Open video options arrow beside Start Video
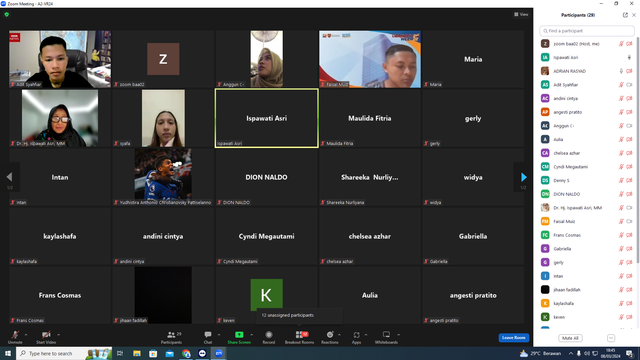This screenshot has width=640, height=360. [58, 335]
